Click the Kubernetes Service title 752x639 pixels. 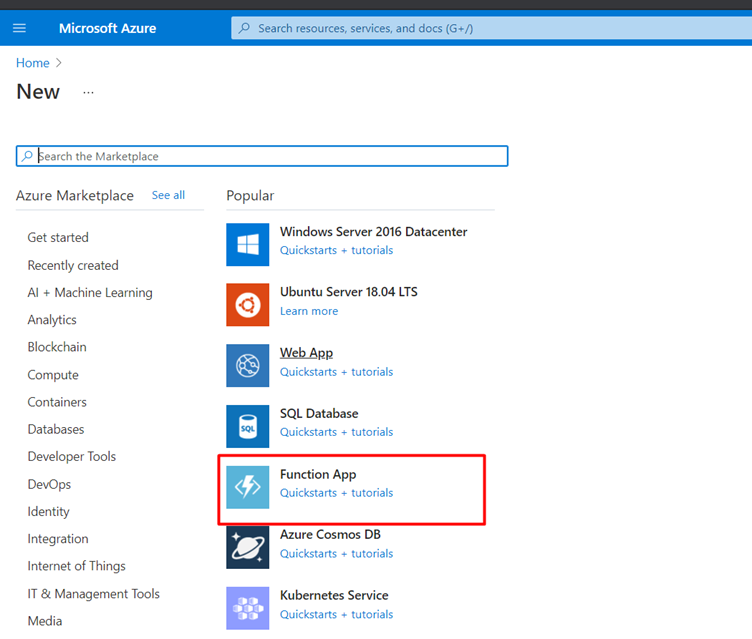[x=334, y=595]
